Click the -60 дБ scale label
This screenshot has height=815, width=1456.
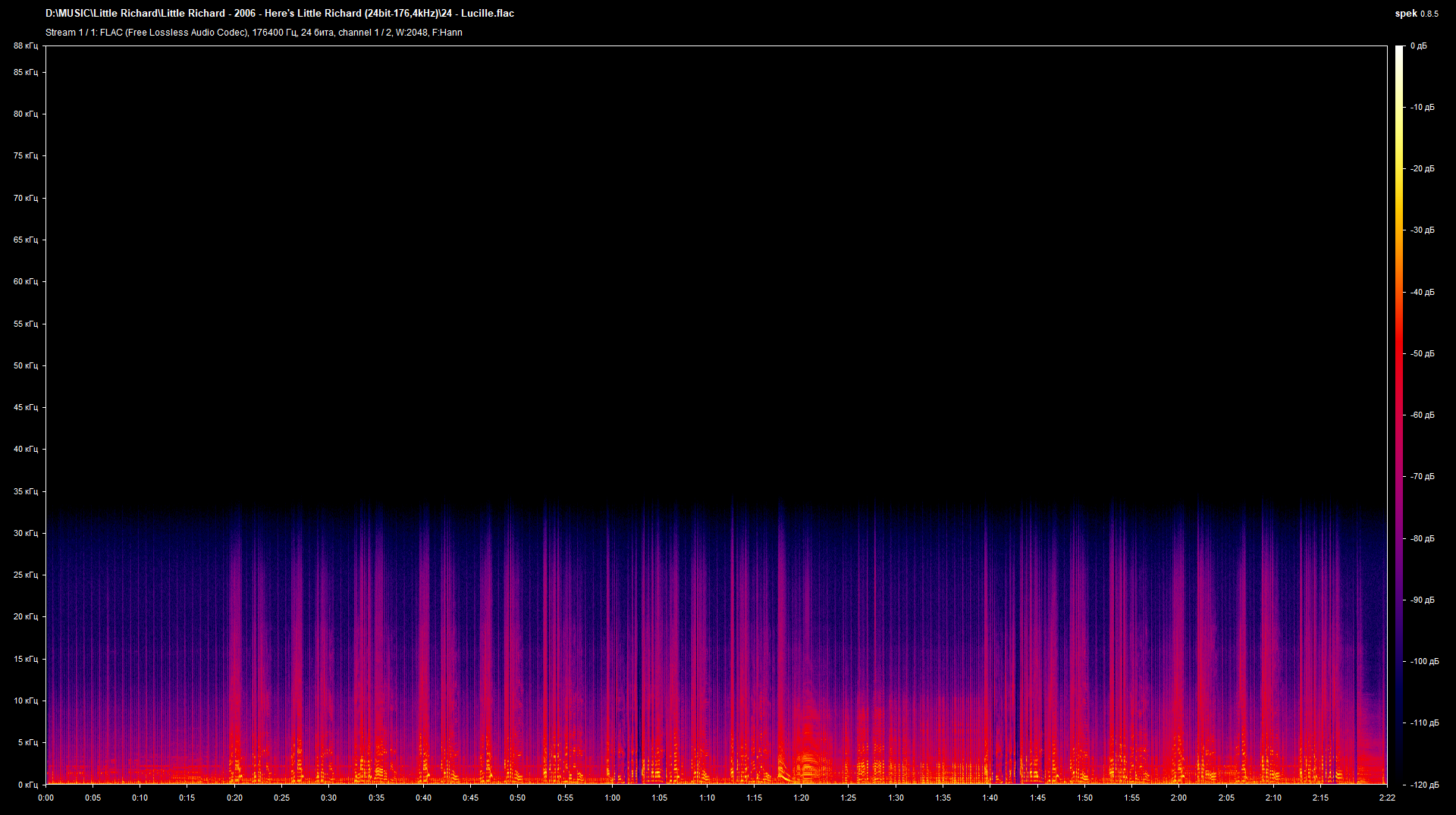click(1423, 415)
